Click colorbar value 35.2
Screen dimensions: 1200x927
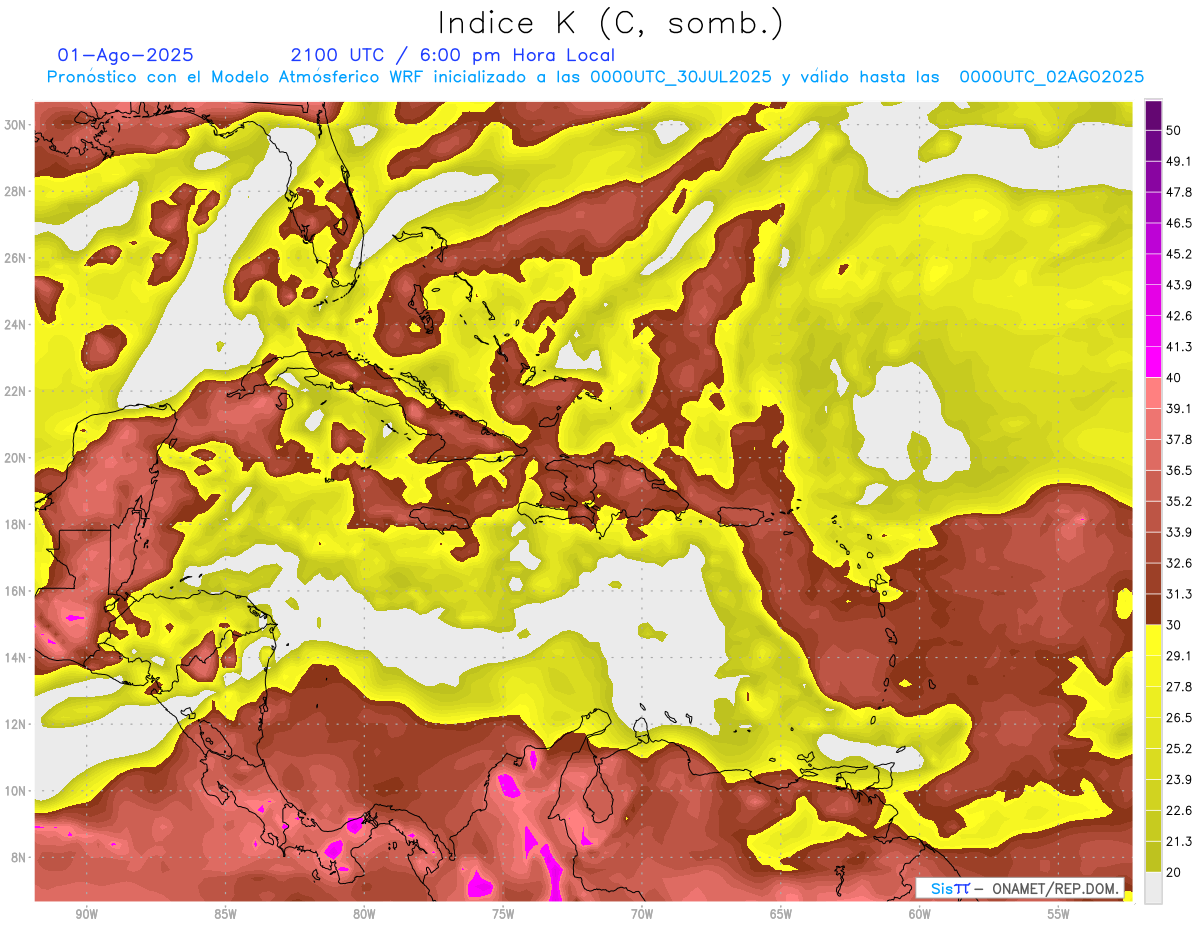click(x=1179, y=501)
